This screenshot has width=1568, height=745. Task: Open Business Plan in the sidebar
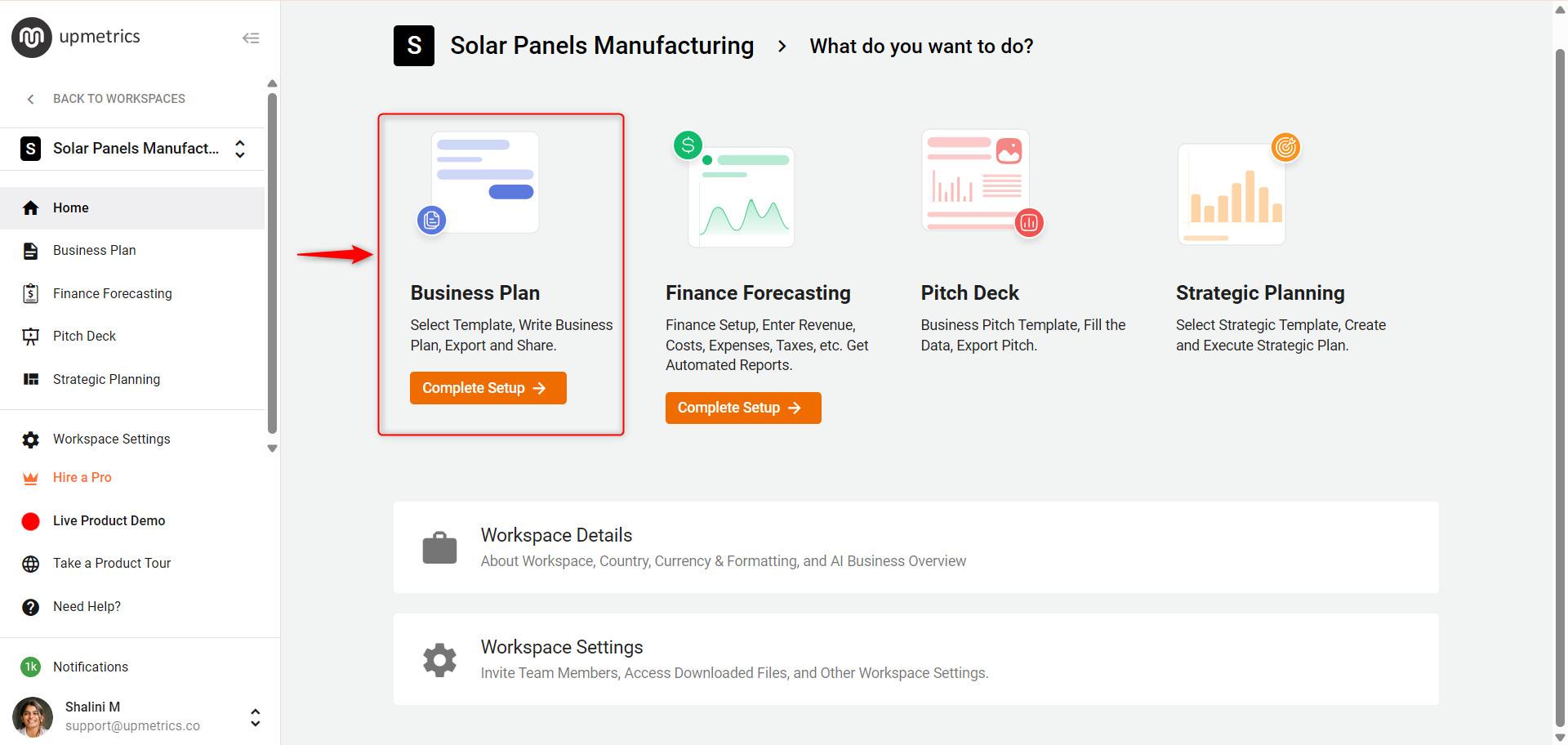tap(94, 251)
